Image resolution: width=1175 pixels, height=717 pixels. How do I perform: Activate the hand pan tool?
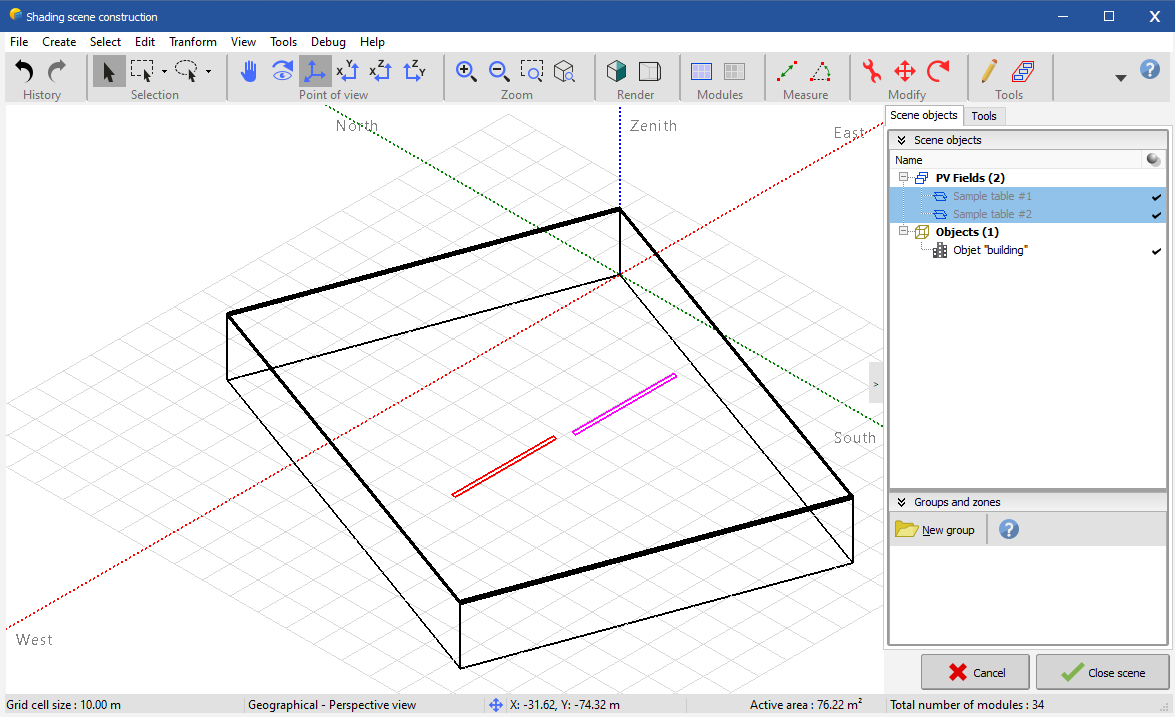click(249, 71)
